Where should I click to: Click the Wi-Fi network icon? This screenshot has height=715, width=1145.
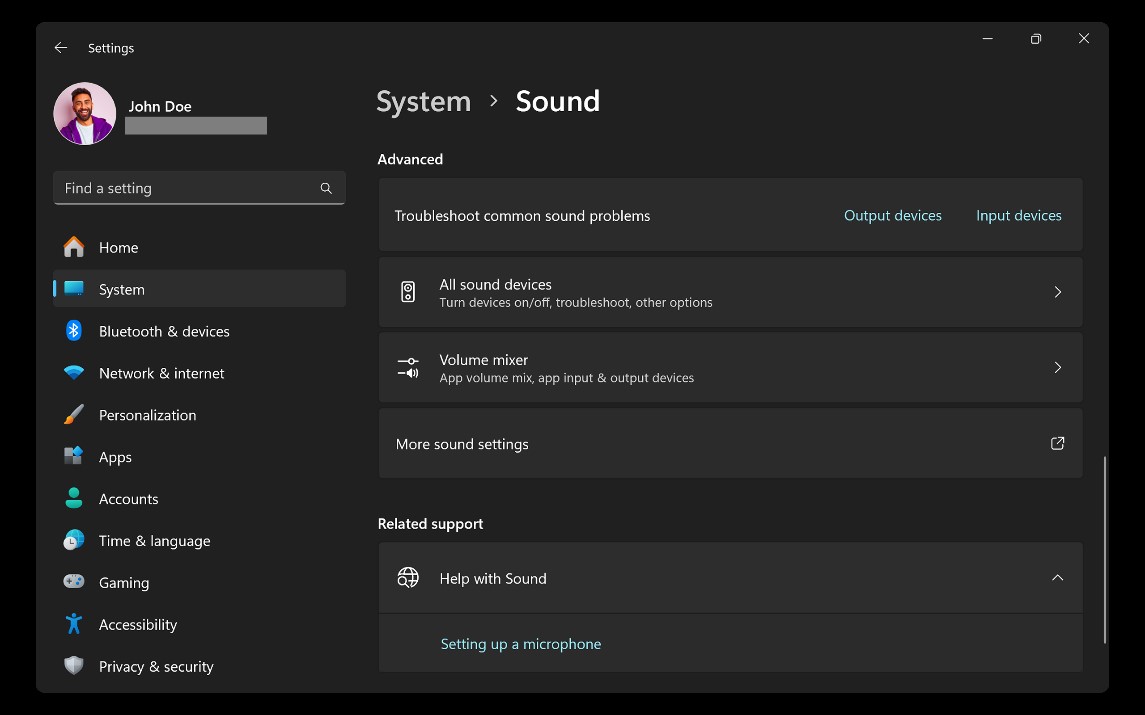point(74,372)
